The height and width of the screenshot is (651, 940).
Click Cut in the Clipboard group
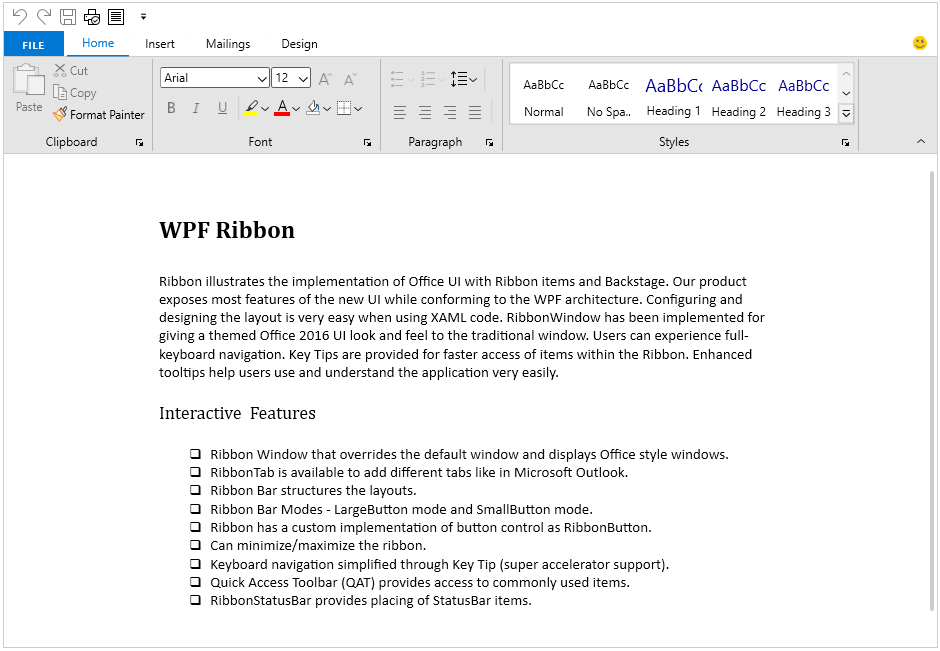click(71, 70)
